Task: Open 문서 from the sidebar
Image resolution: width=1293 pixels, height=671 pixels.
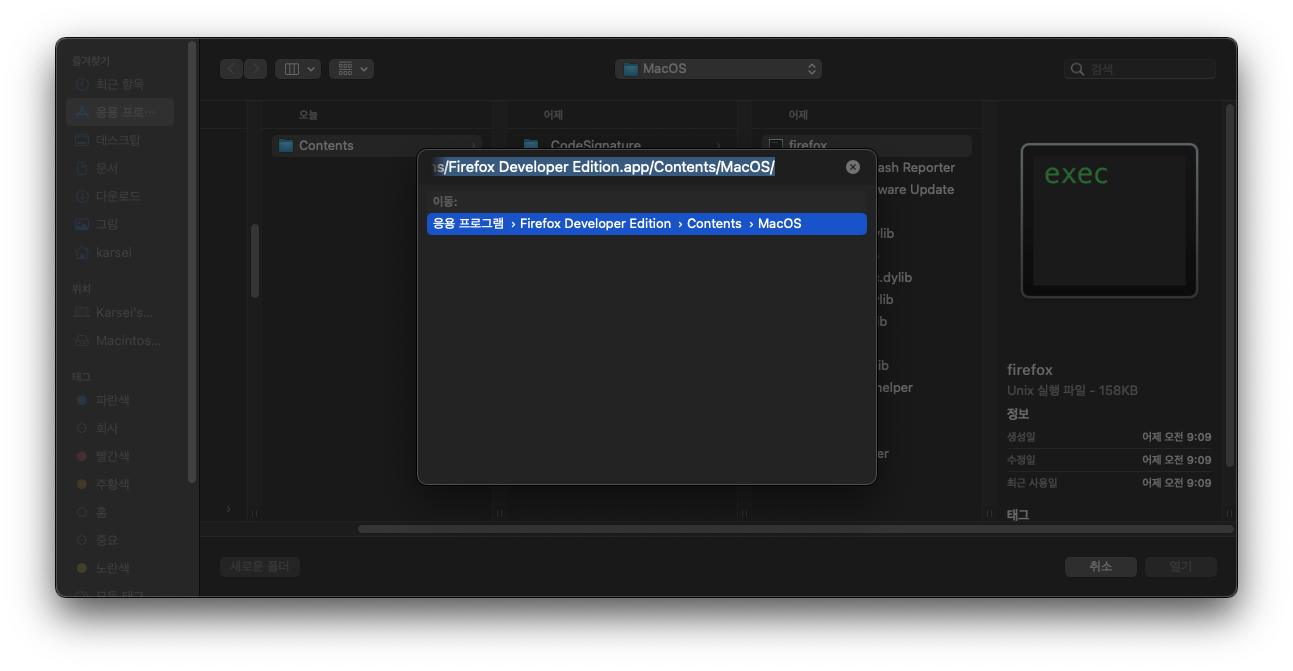Action: click(120, 168)
